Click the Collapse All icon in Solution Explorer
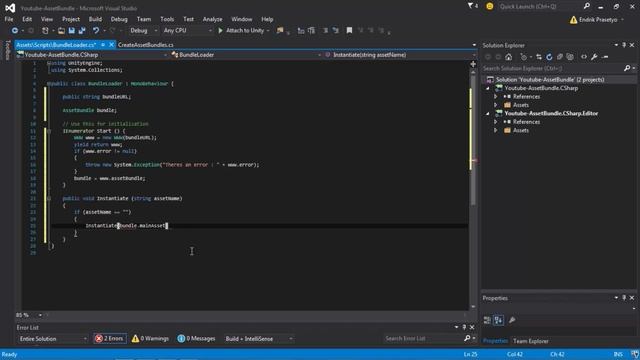The height and width of the screenshot is (360, 640). (560, 57)
